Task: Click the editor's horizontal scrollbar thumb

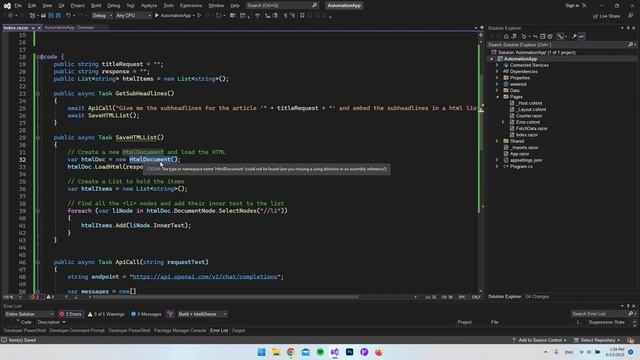Action: pos(225,297)
